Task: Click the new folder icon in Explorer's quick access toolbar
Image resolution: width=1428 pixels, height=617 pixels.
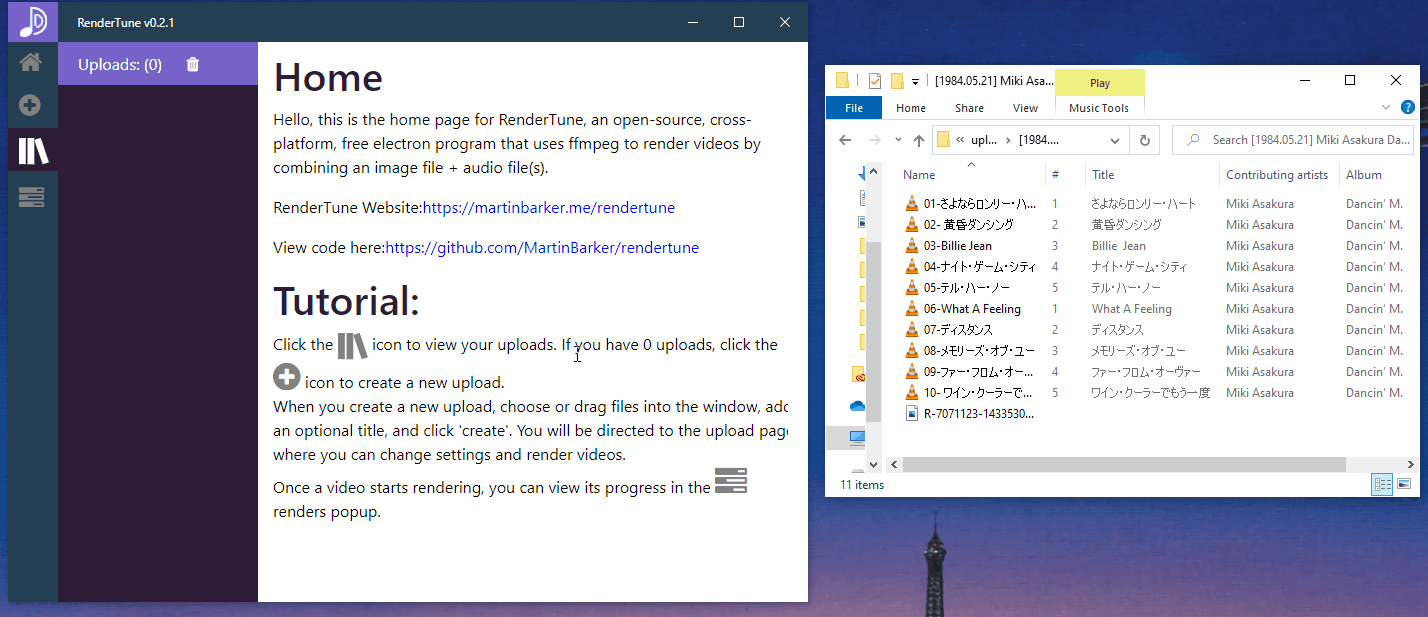Action: (897, 81)
